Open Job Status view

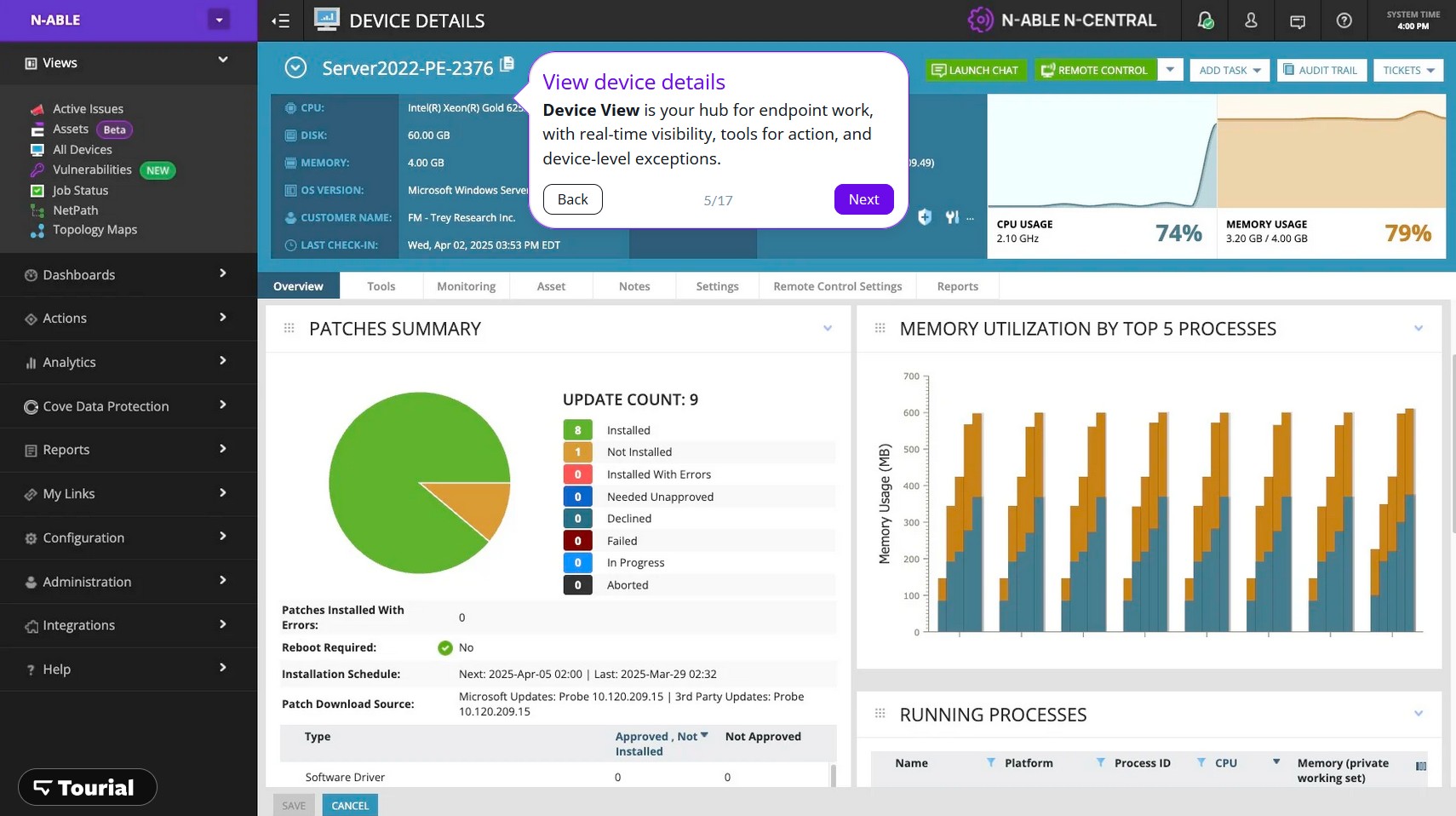[x=80, y=191]
